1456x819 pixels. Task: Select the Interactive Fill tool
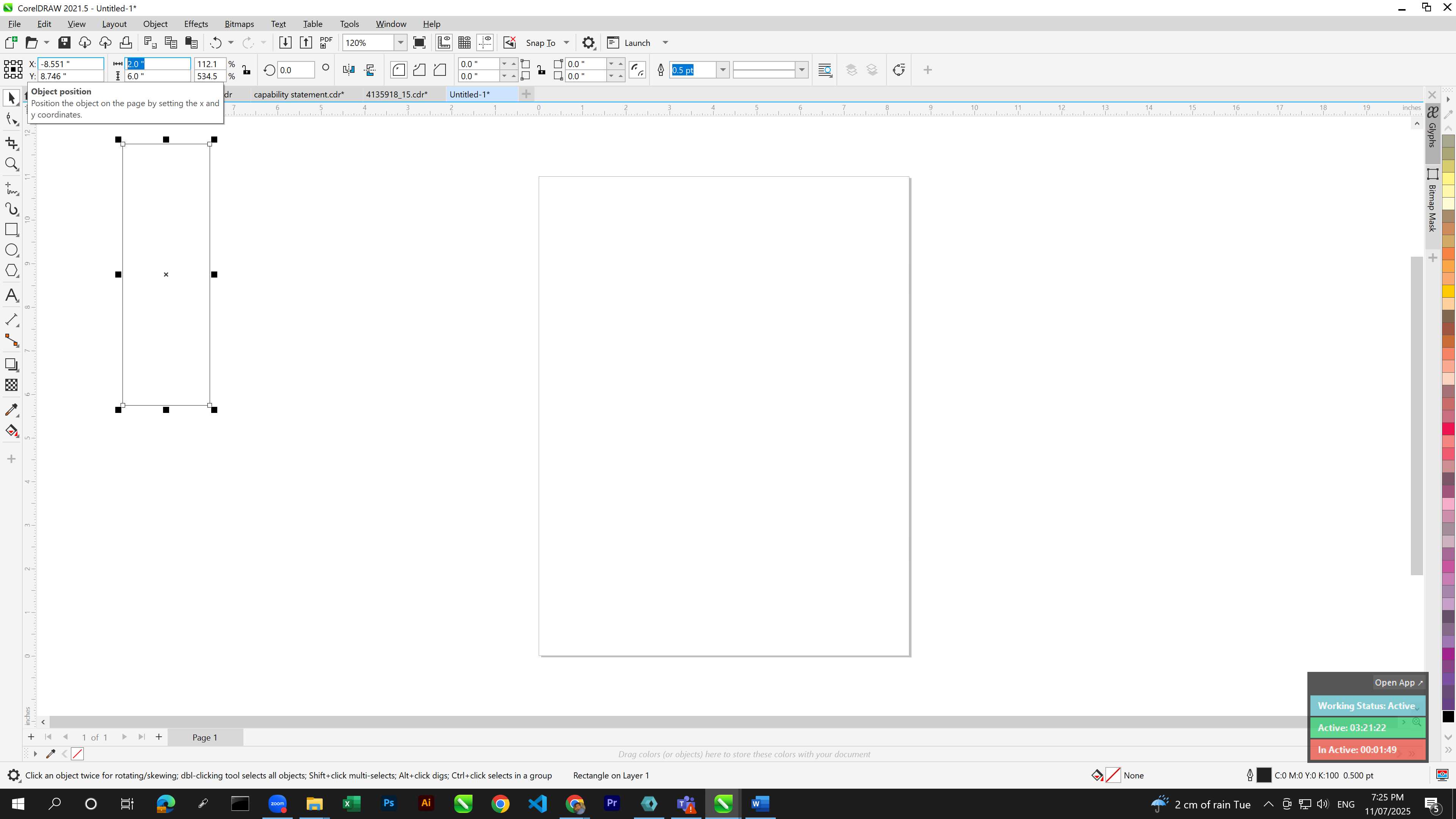point(11,431)
